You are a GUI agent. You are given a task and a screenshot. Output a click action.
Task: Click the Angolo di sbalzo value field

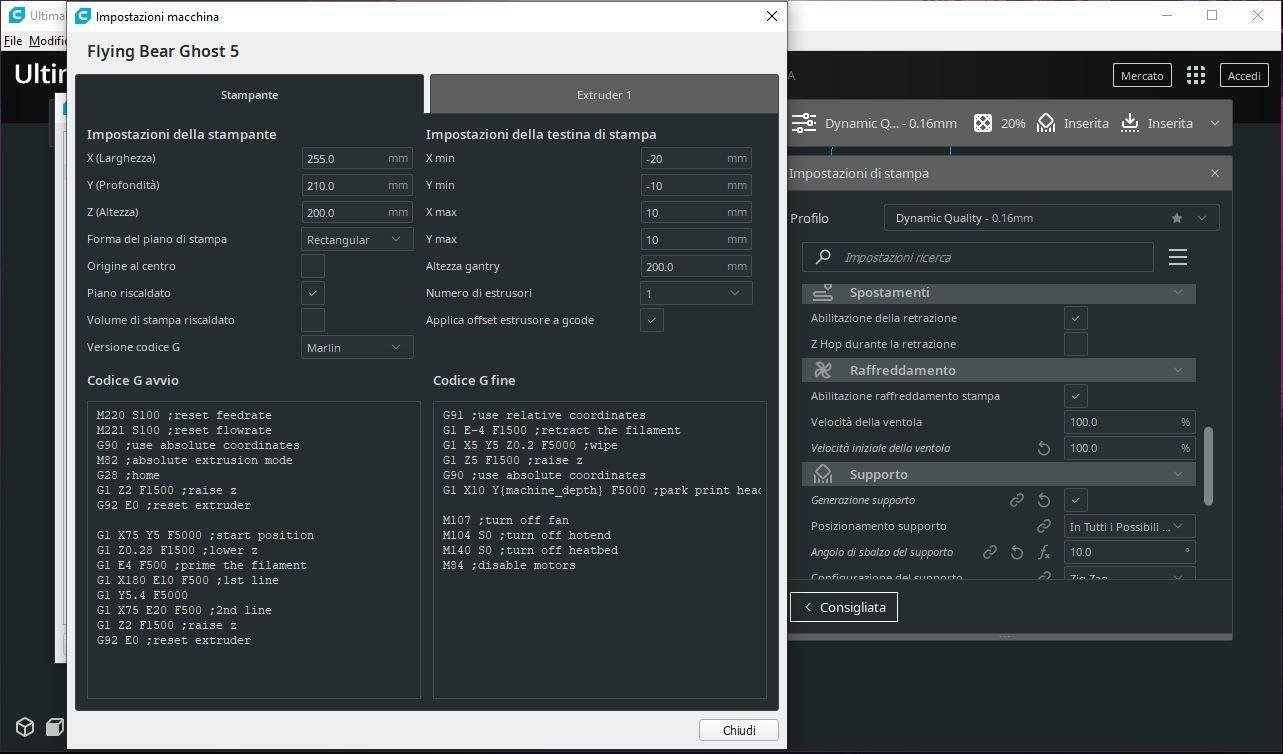tap(1129, 552)
